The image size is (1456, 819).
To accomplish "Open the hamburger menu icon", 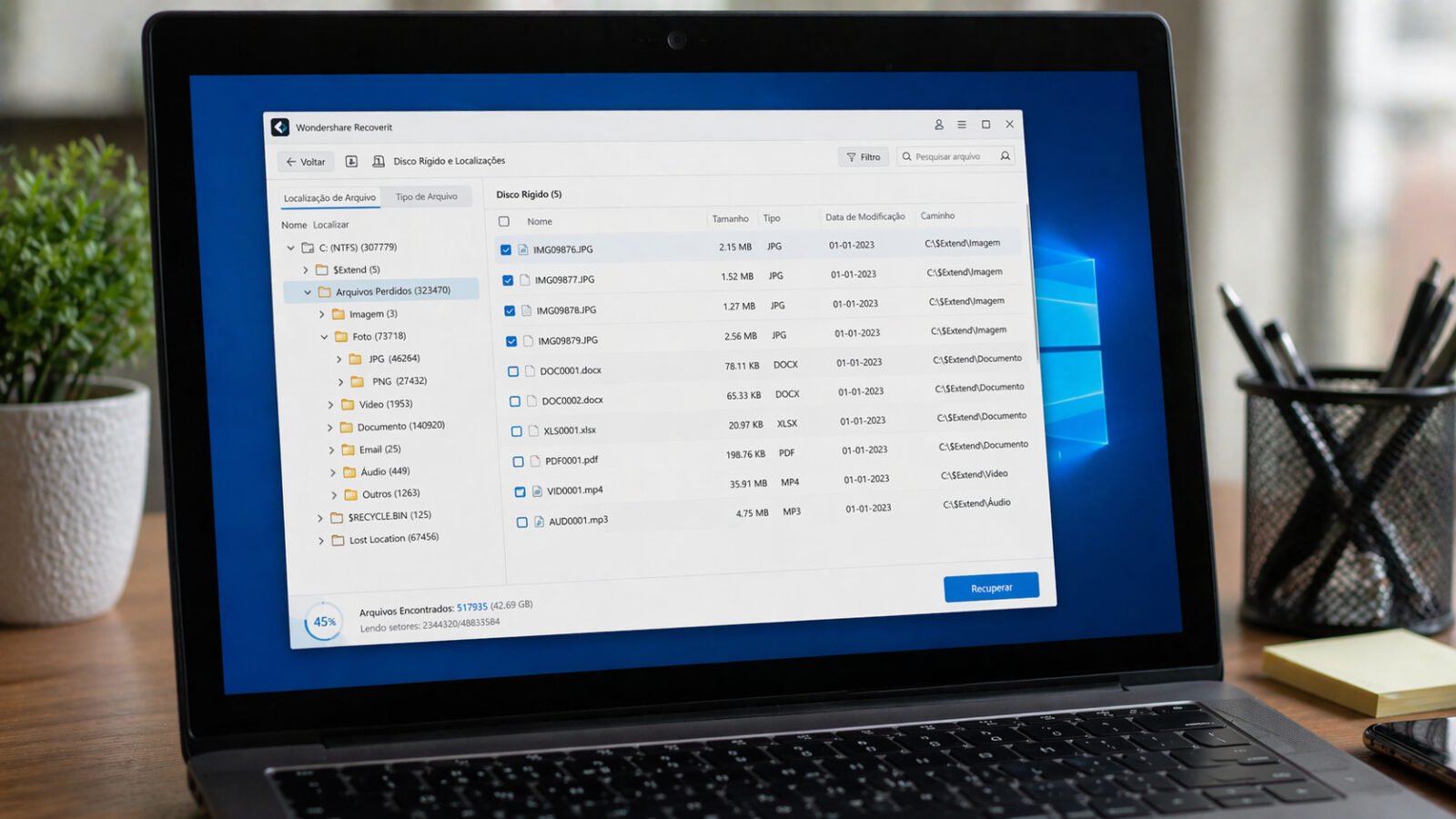I will click(962, 125).
